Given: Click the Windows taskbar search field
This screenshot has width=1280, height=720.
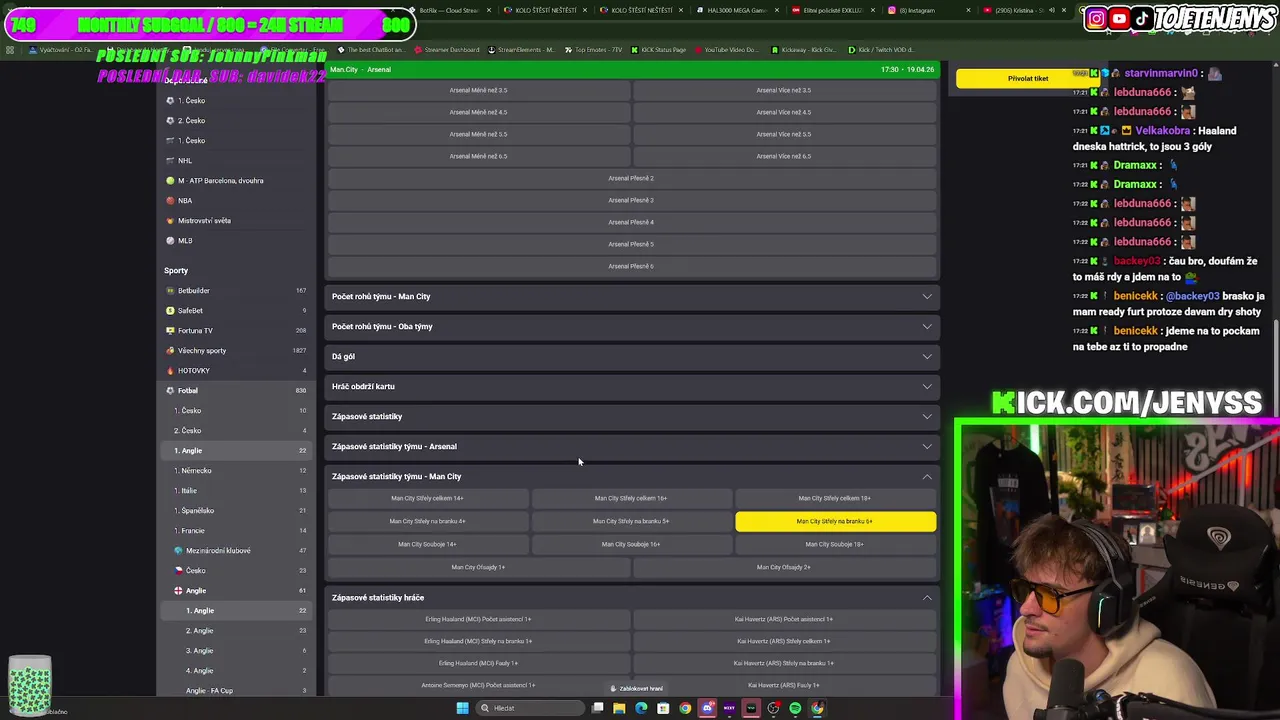Looking at the screenshot, I should (530, 708).
